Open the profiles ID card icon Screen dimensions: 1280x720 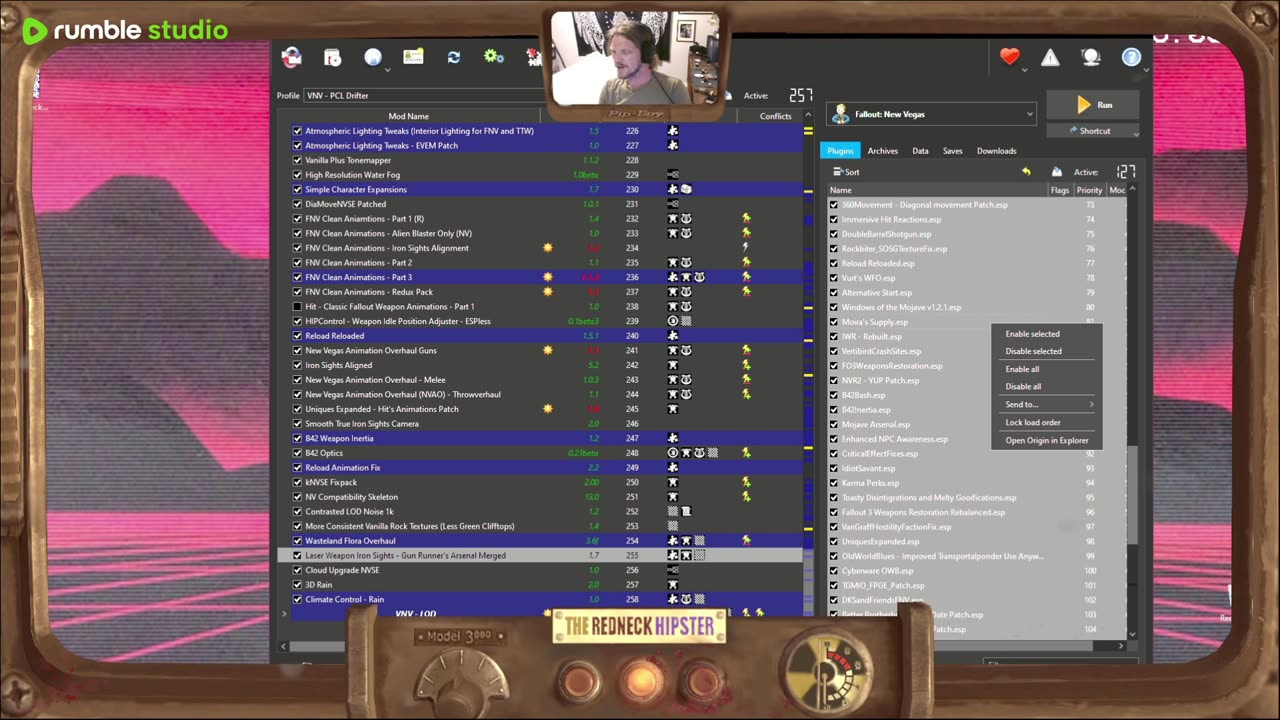(413, 57)
